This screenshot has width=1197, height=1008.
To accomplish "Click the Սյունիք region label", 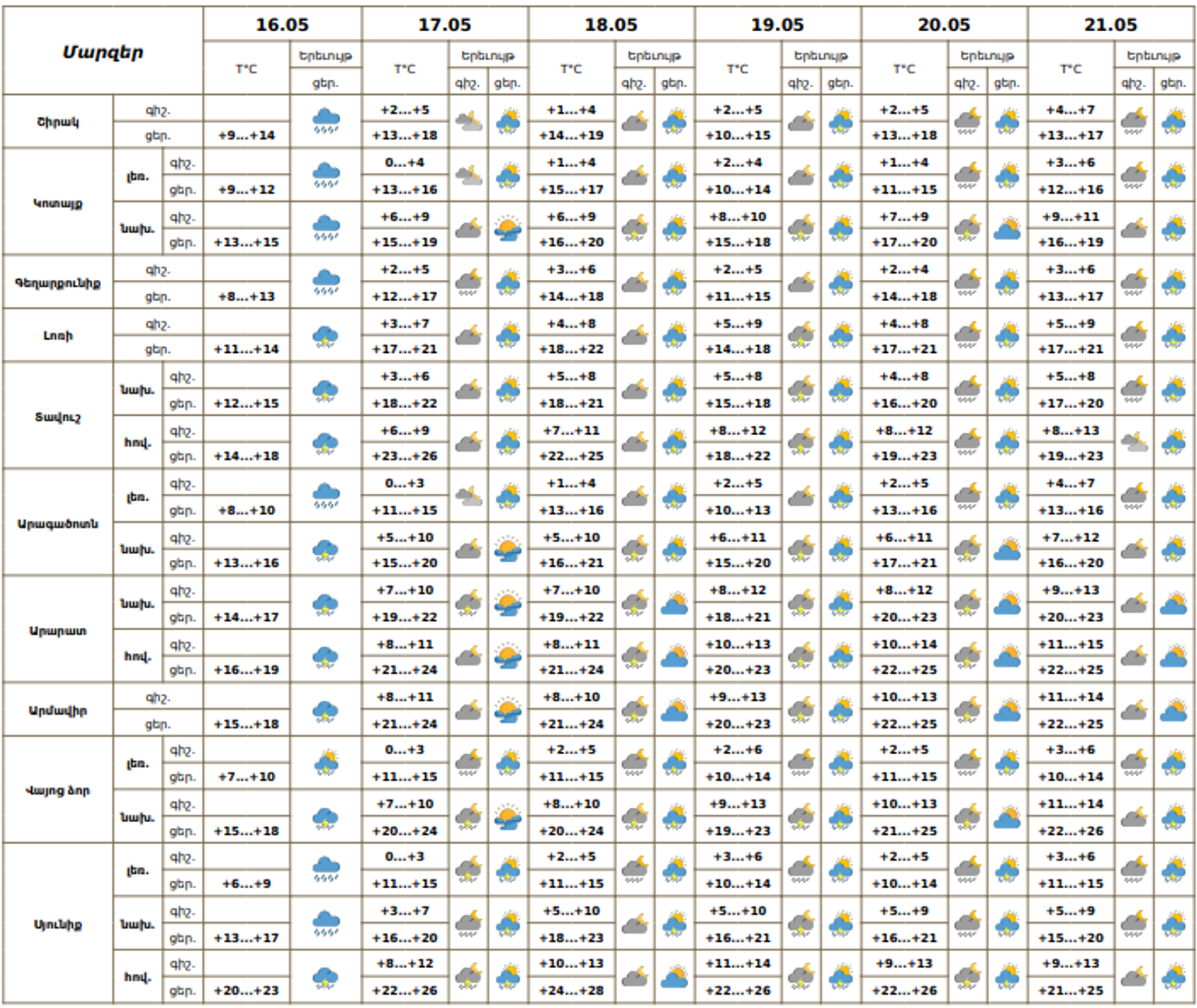I will click(58, 924).
